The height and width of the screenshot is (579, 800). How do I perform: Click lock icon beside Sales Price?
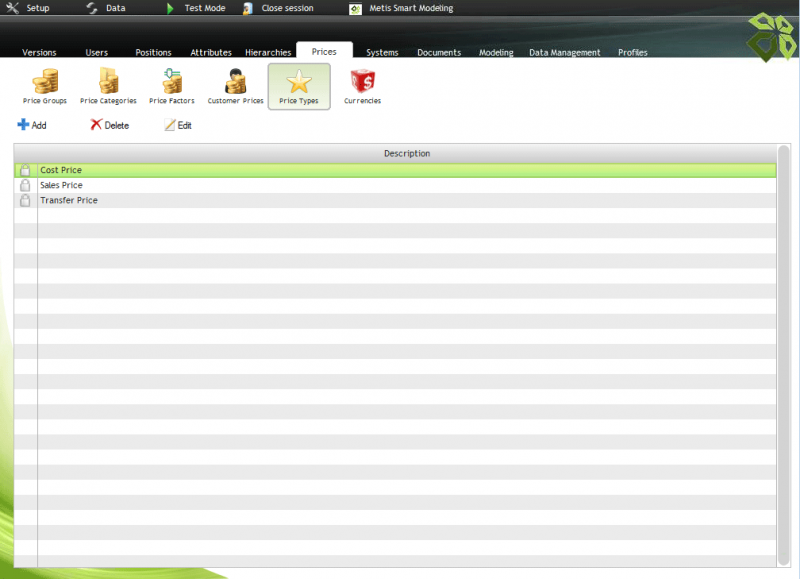coord(25,186)
